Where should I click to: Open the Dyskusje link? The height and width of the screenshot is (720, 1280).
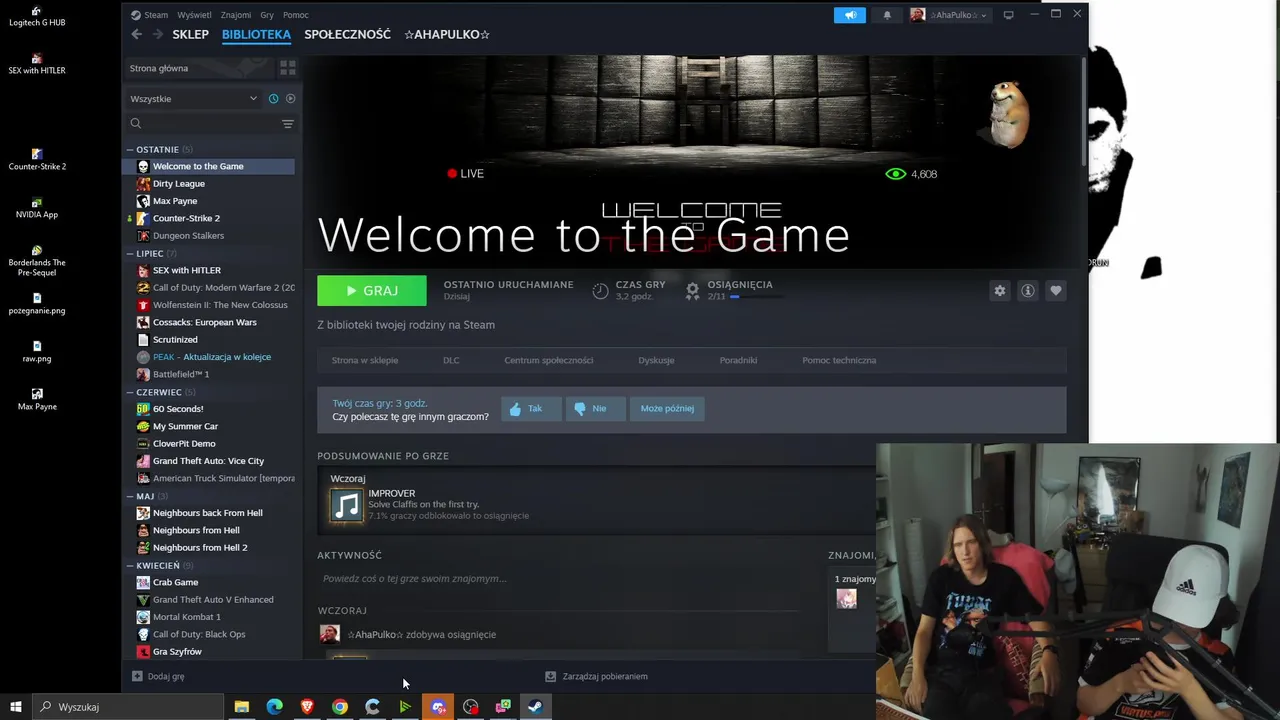(656, 360)
